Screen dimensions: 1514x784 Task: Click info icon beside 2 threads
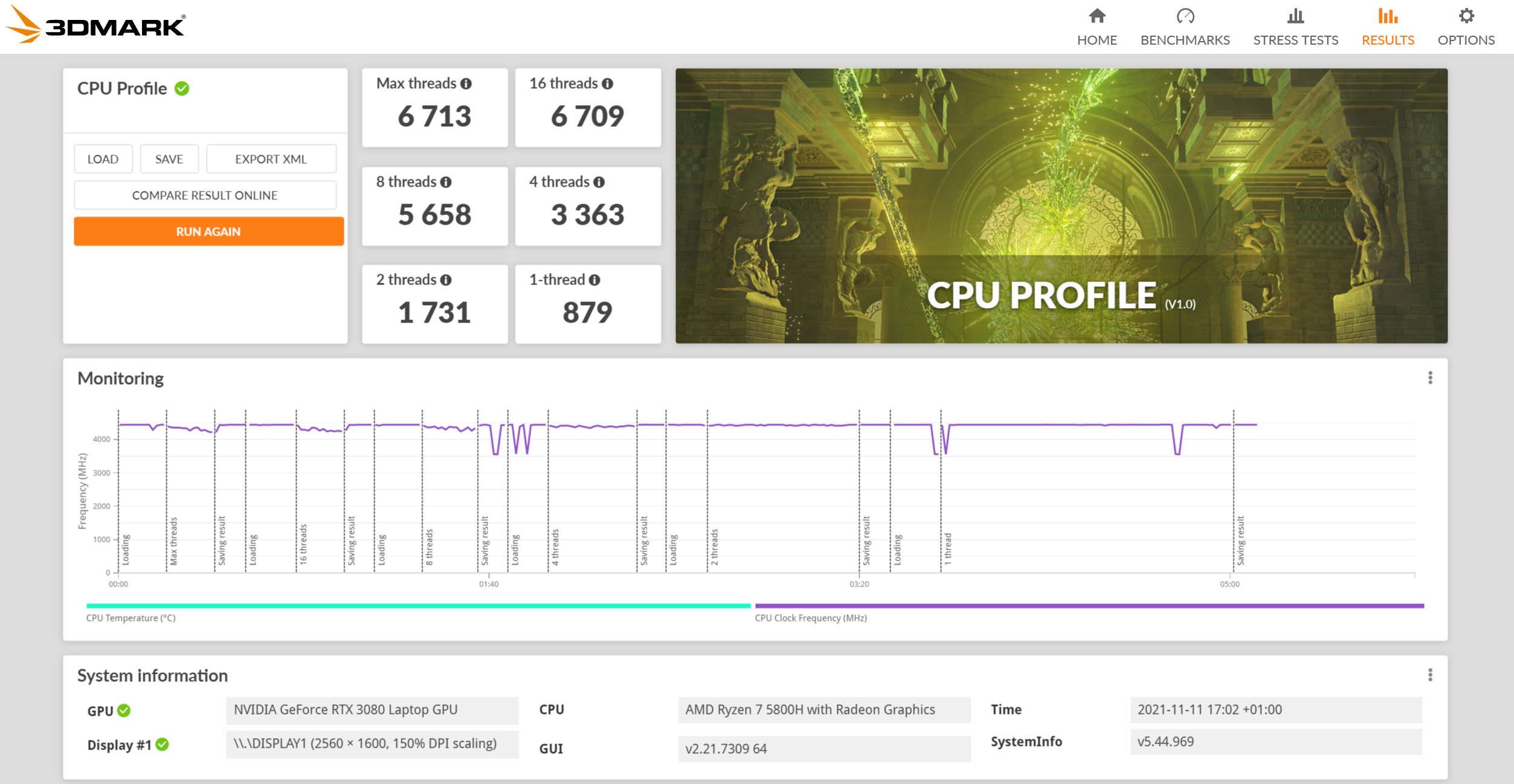click(446, 280)
